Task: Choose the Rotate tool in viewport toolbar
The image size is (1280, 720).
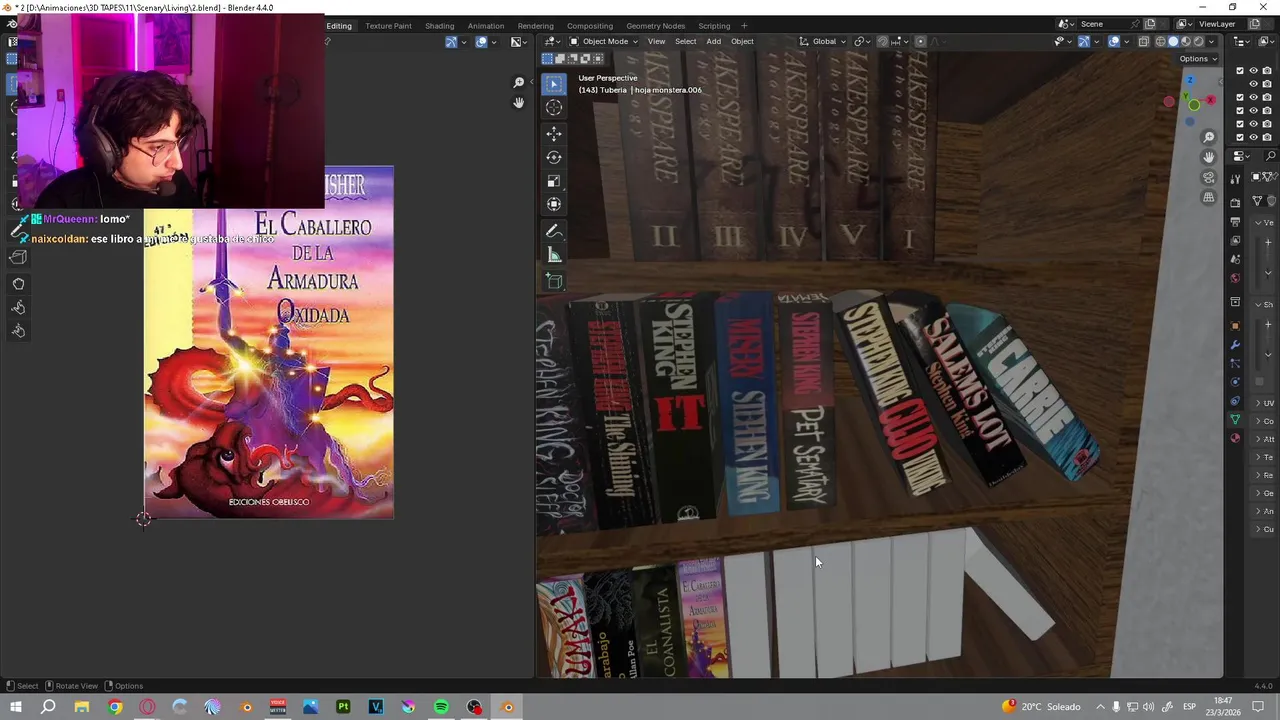Action: [x=554, y=157]
